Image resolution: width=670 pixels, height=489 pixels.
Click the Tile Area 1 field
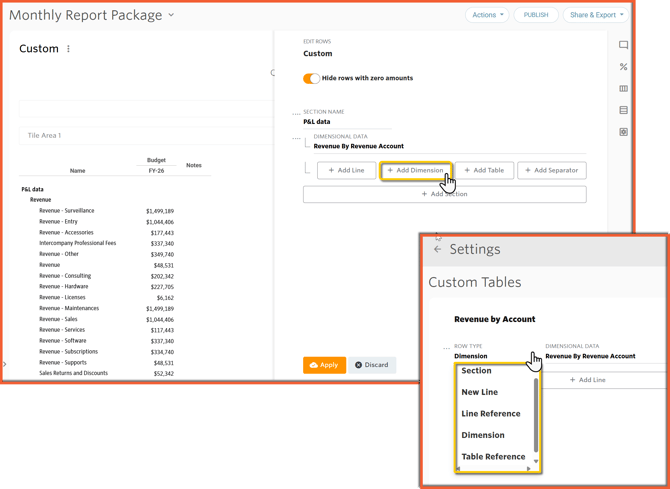[x=140, y=135]
